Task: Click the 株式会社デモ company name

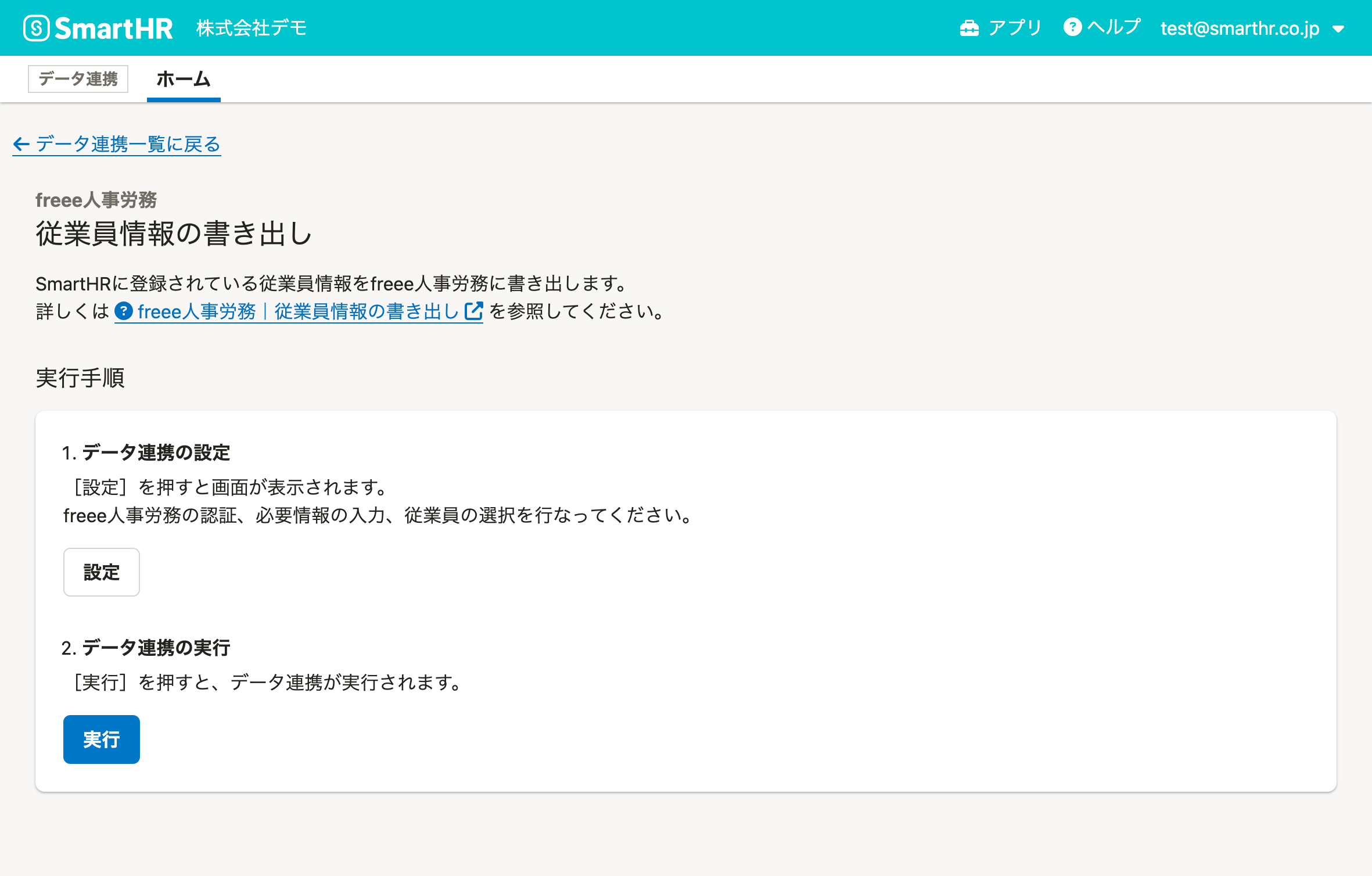Action: 252,28
